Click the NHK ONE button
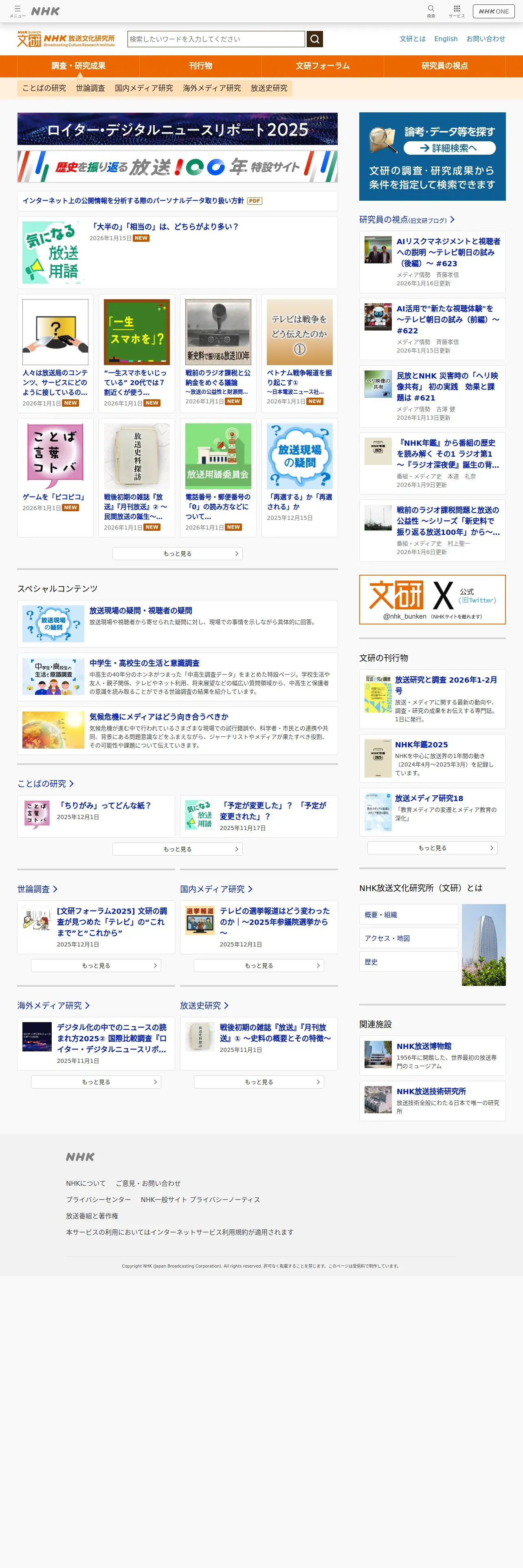Image resolution: width=523 pixels, height=1568 pixels. 494,11
